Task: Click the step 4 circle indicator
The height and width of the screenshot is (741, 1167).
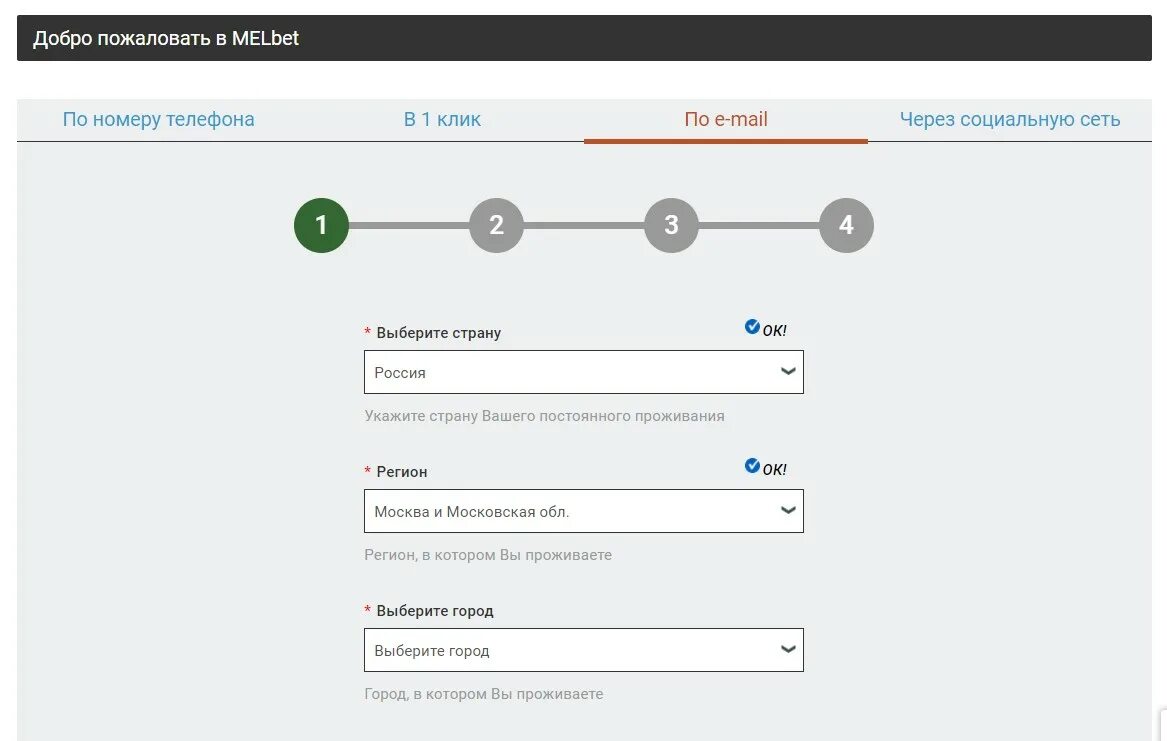Action: [846, 225]
